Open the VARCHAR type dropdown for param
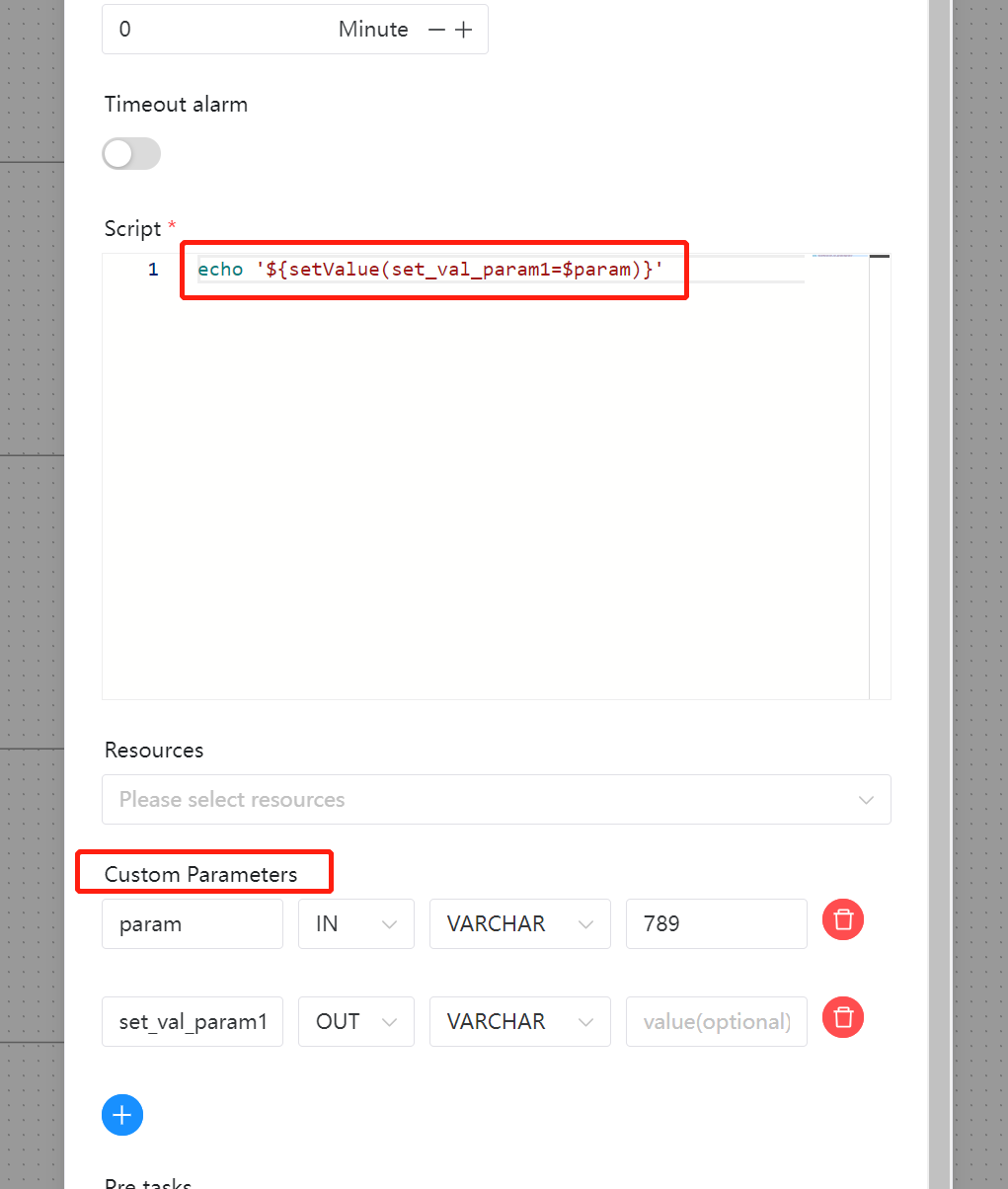The width and height of the screenshot is (1008, 1189). tap(519, 923)
